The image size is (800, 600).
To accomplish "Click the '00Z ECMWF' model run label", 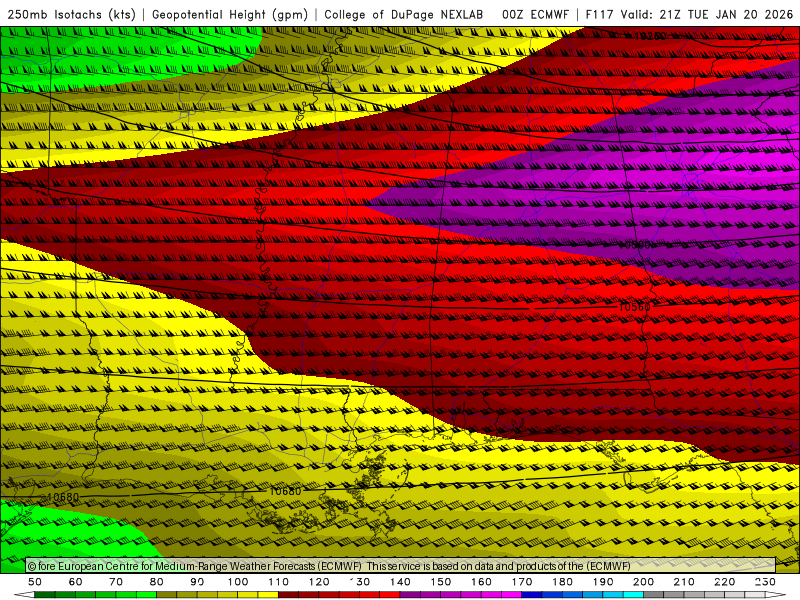I will click(535, 15).
